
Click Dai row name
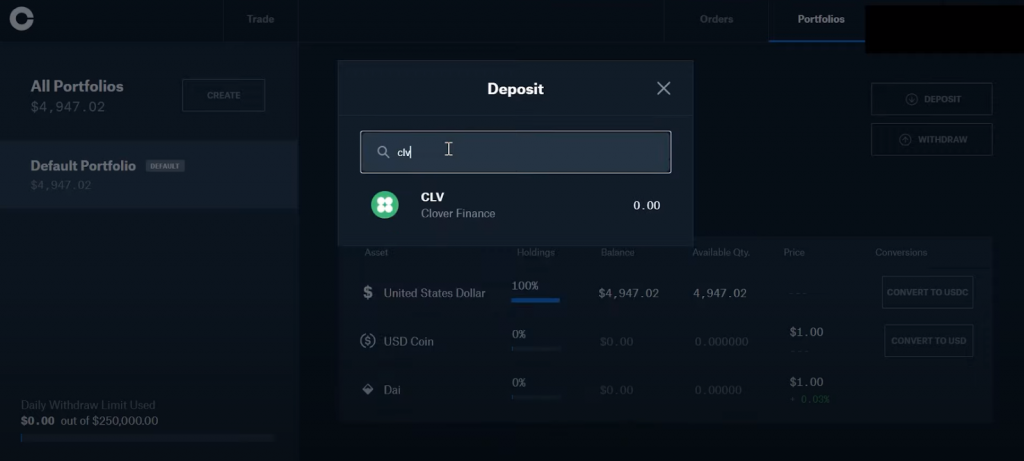(x=392, y=390)
